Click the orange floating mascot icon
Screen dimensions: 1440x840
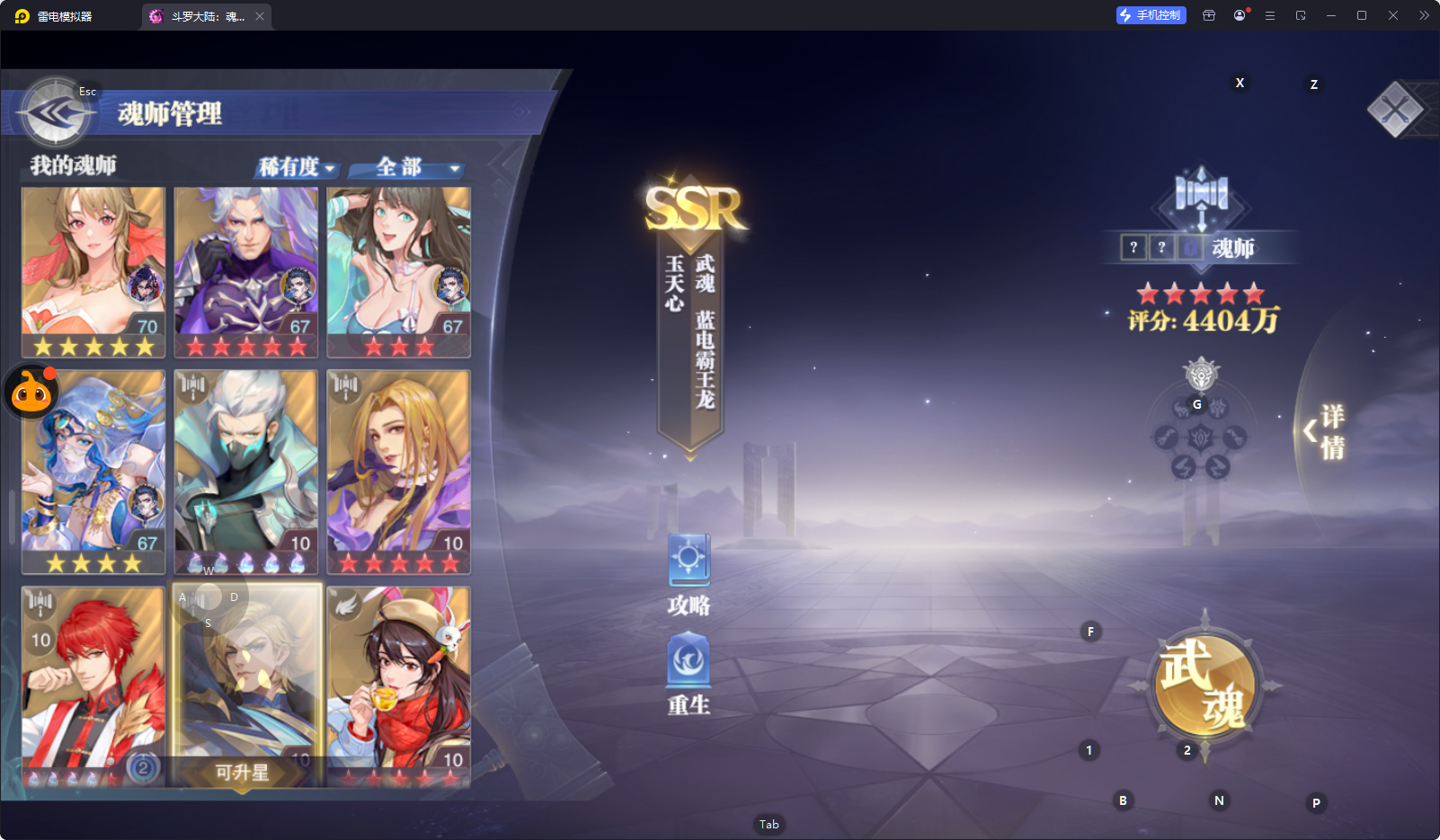[31, 392]
